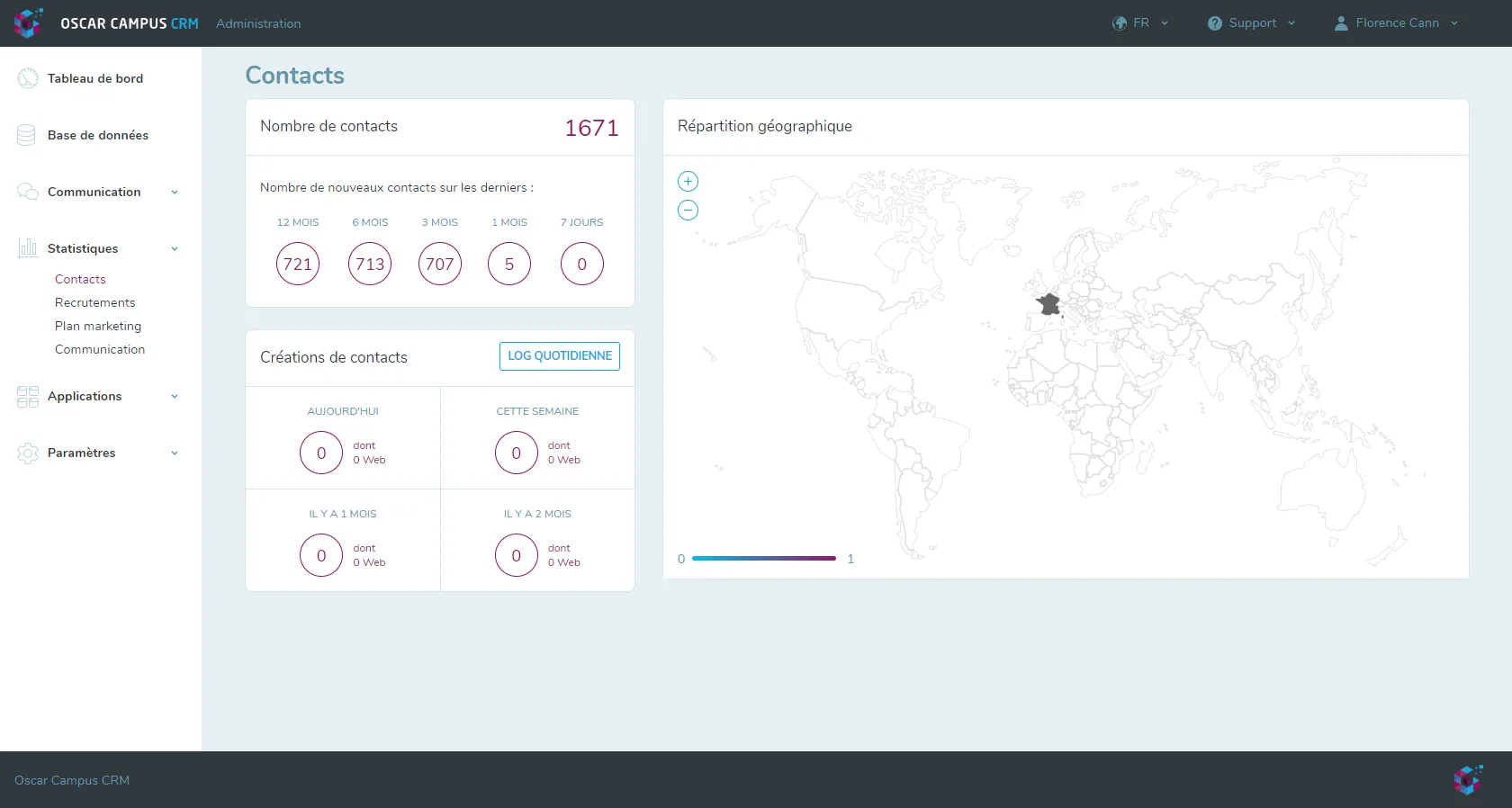This screenshot has height=808, width=1512.
Task: Click the Contacts page title
Action: (295, 76)
